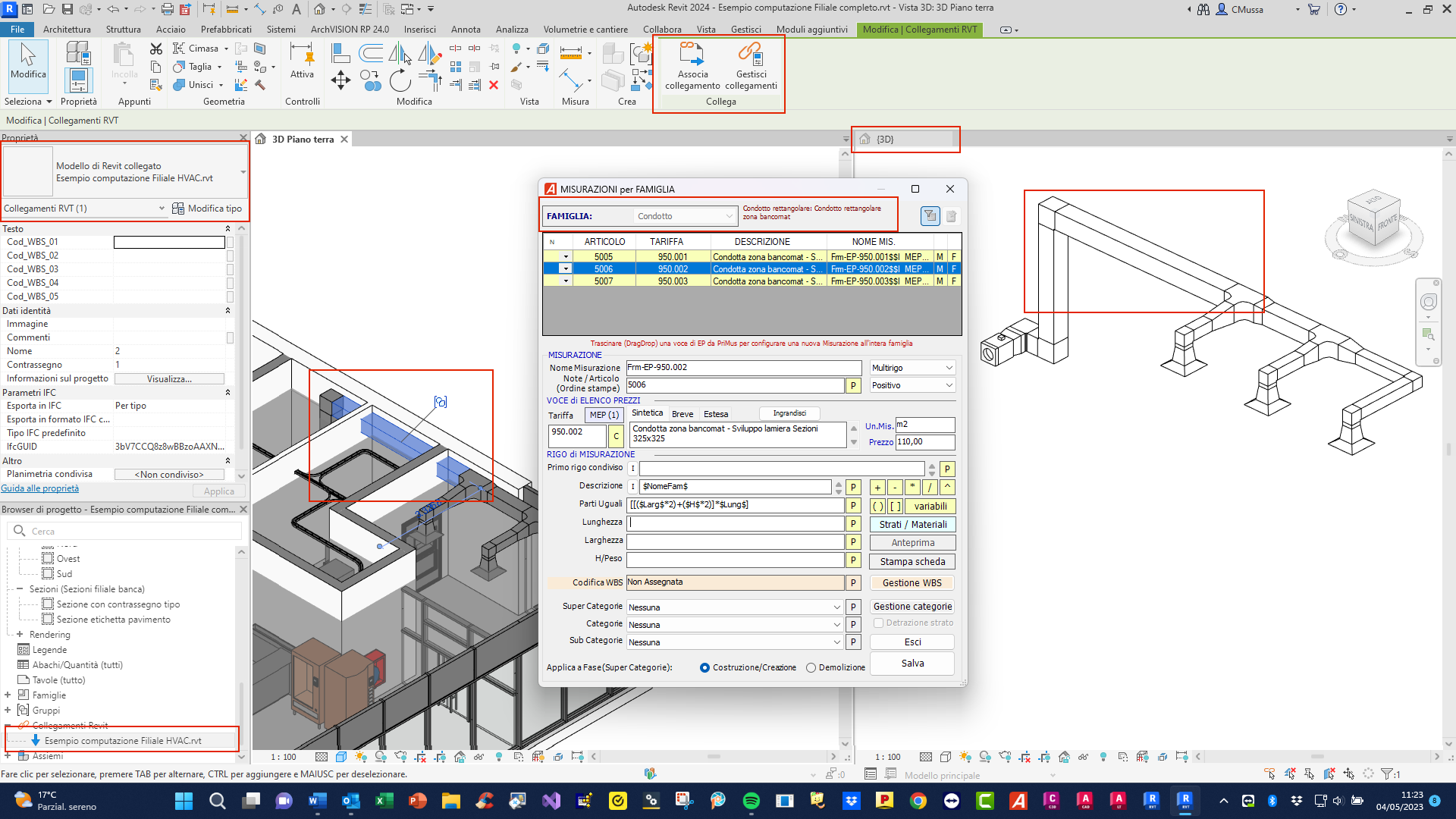Click the Cut scissors icon
This screenshot has width=1456, height=819.
(156, 49)
